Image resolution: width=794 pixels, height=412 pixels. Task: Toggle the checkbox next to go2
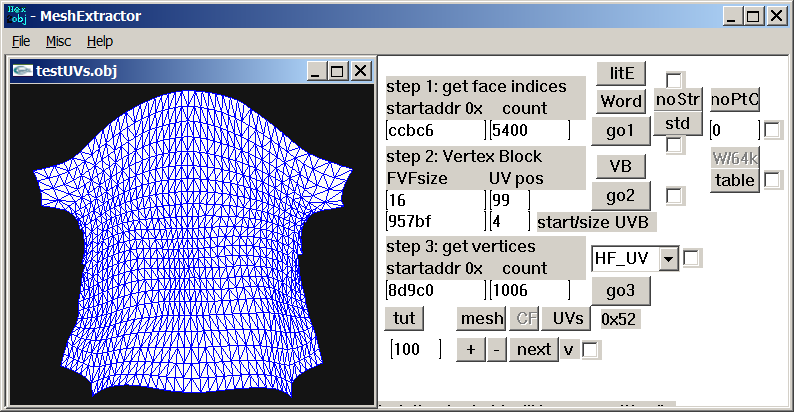coord(675,196)
